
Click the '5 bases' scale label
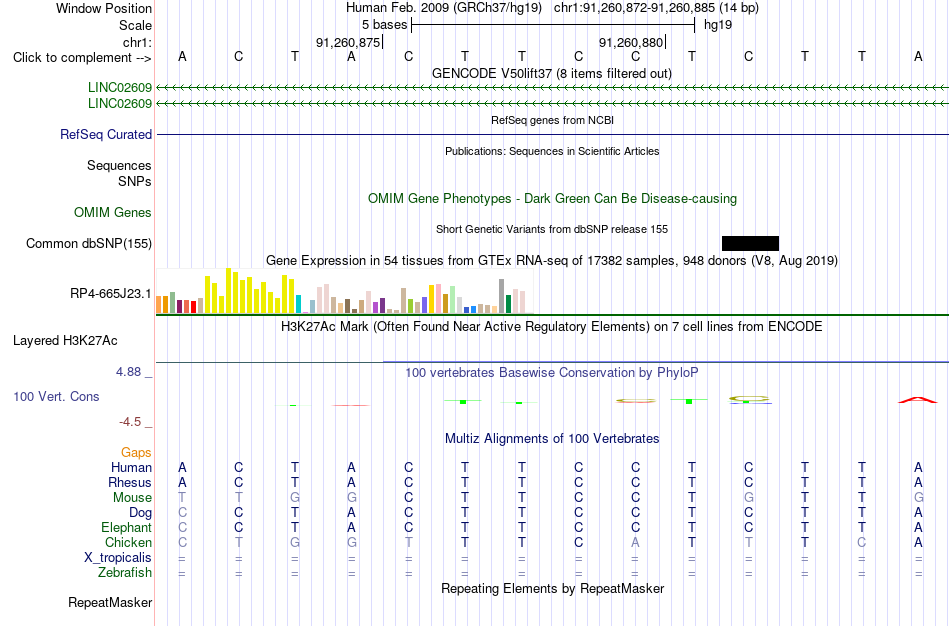[x=385, y=25]
